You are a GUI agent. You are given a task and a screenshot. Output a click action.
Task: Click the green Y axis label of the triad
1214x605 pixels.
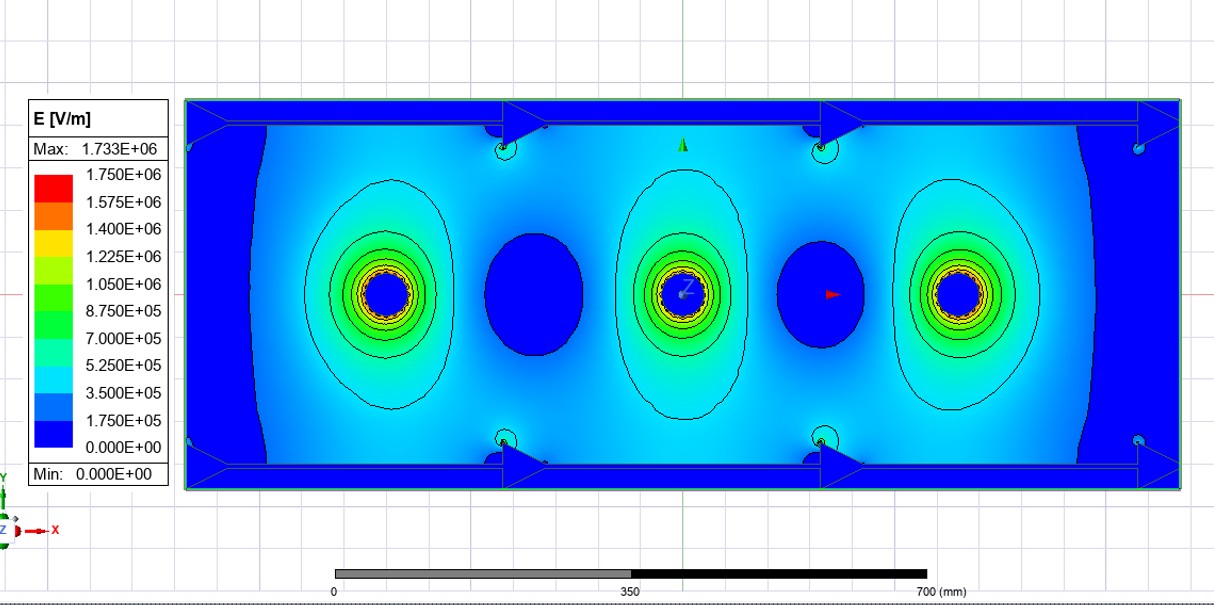point(4,478)
